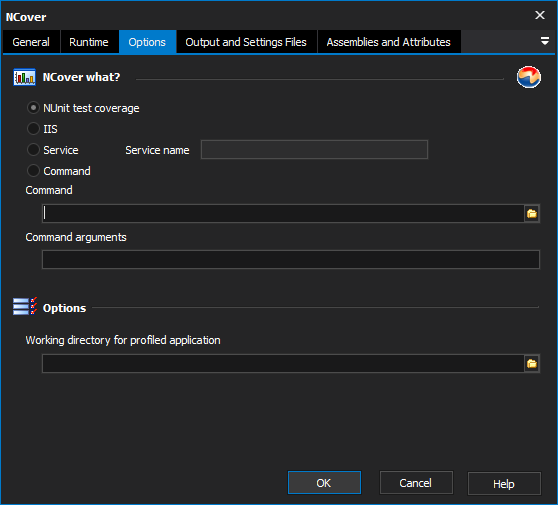Choose the Command radio option

click(x=59, y=171)
